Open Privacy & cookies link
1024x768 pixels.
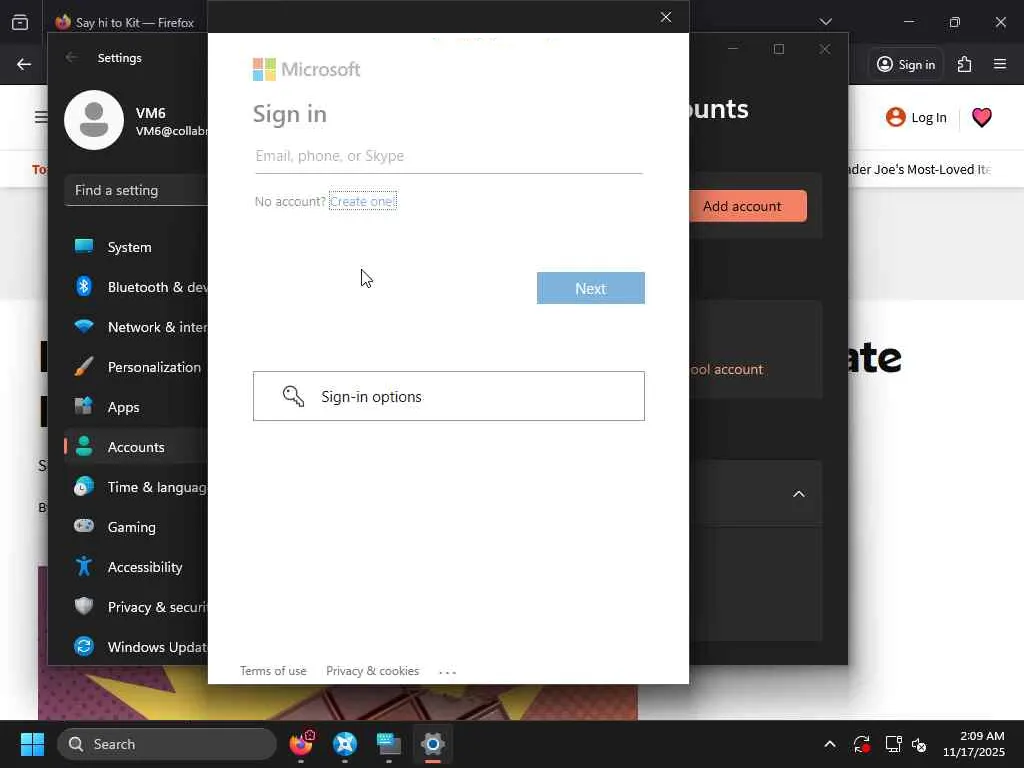pos(372,671)
